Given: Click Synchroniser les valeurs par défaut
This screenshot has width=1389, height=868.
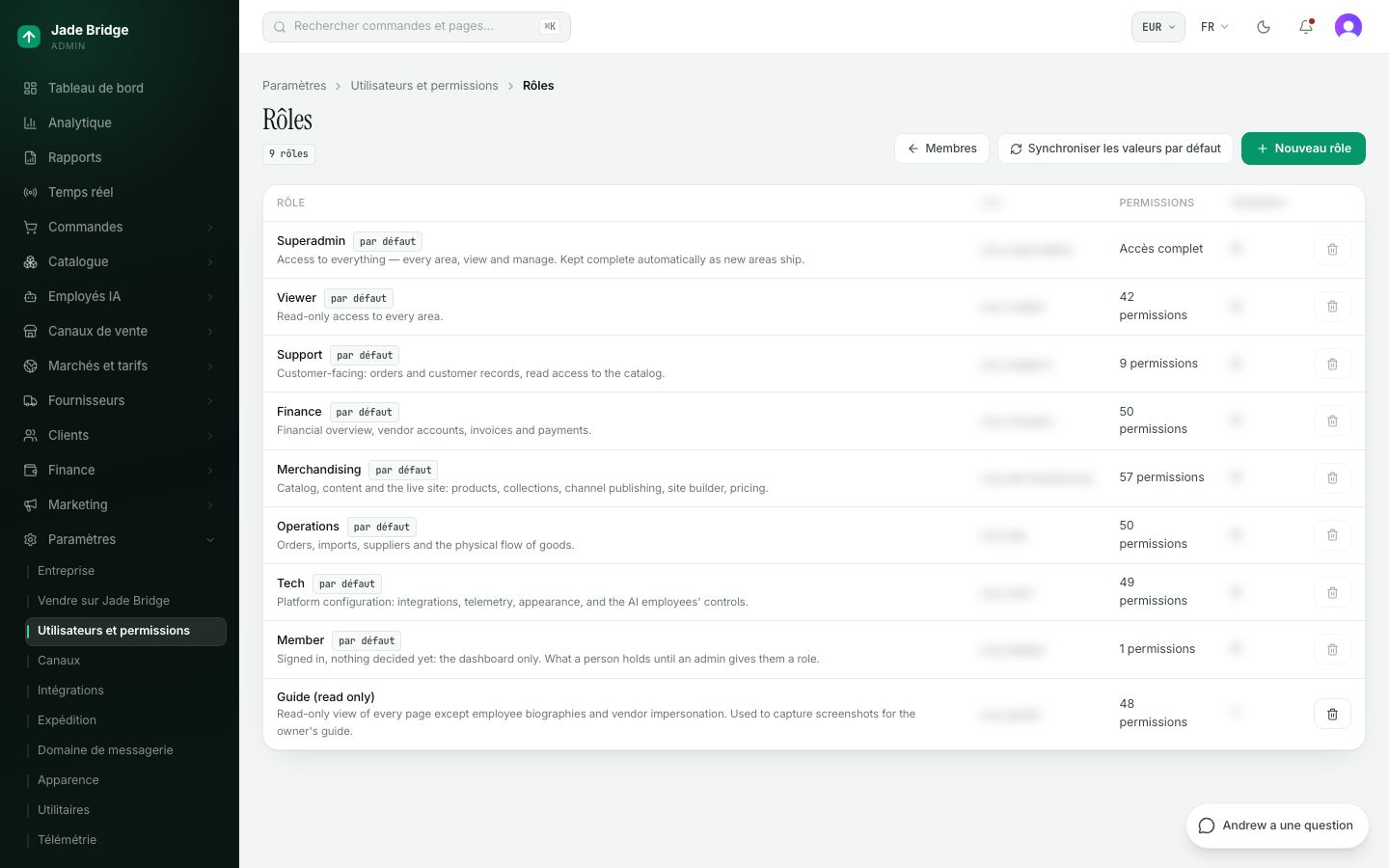Looking at the screenshot, I should (x=1115, y=149).
